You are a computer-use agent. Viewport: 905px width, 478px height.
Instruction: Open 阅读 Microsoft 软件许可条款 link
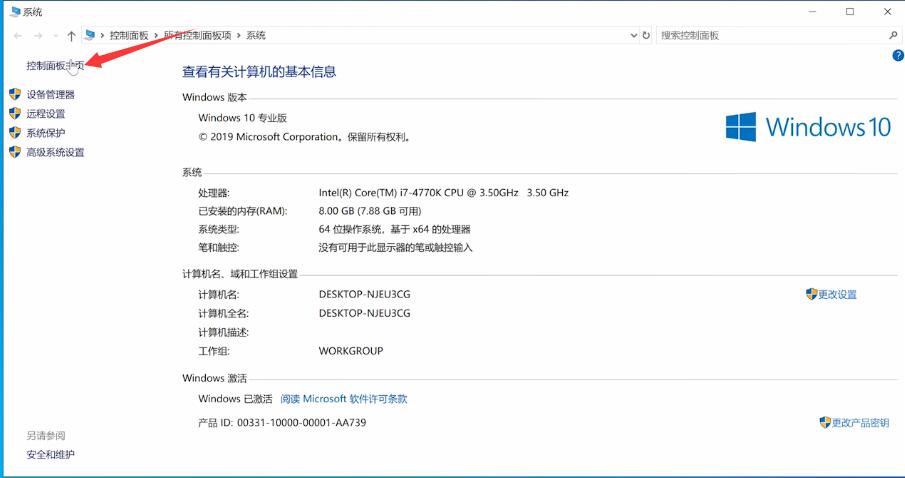click(x=343, y=398)
